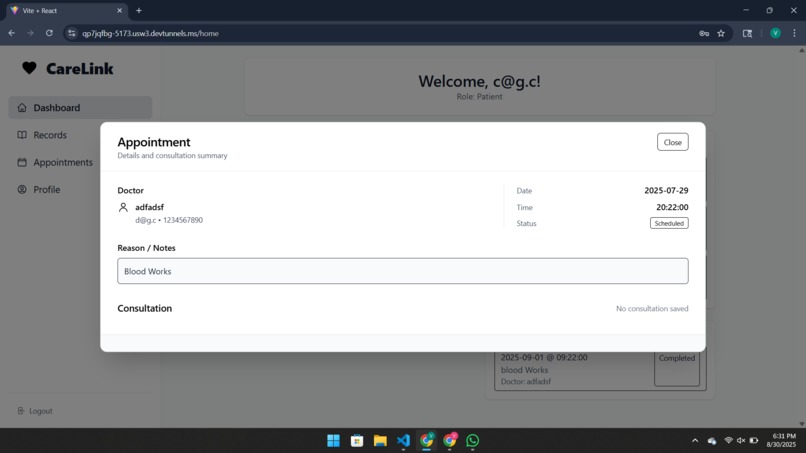This screenshot has height=453, width=806.
Task: Click the site info icon in address bar
Action: tap(71, 33)
